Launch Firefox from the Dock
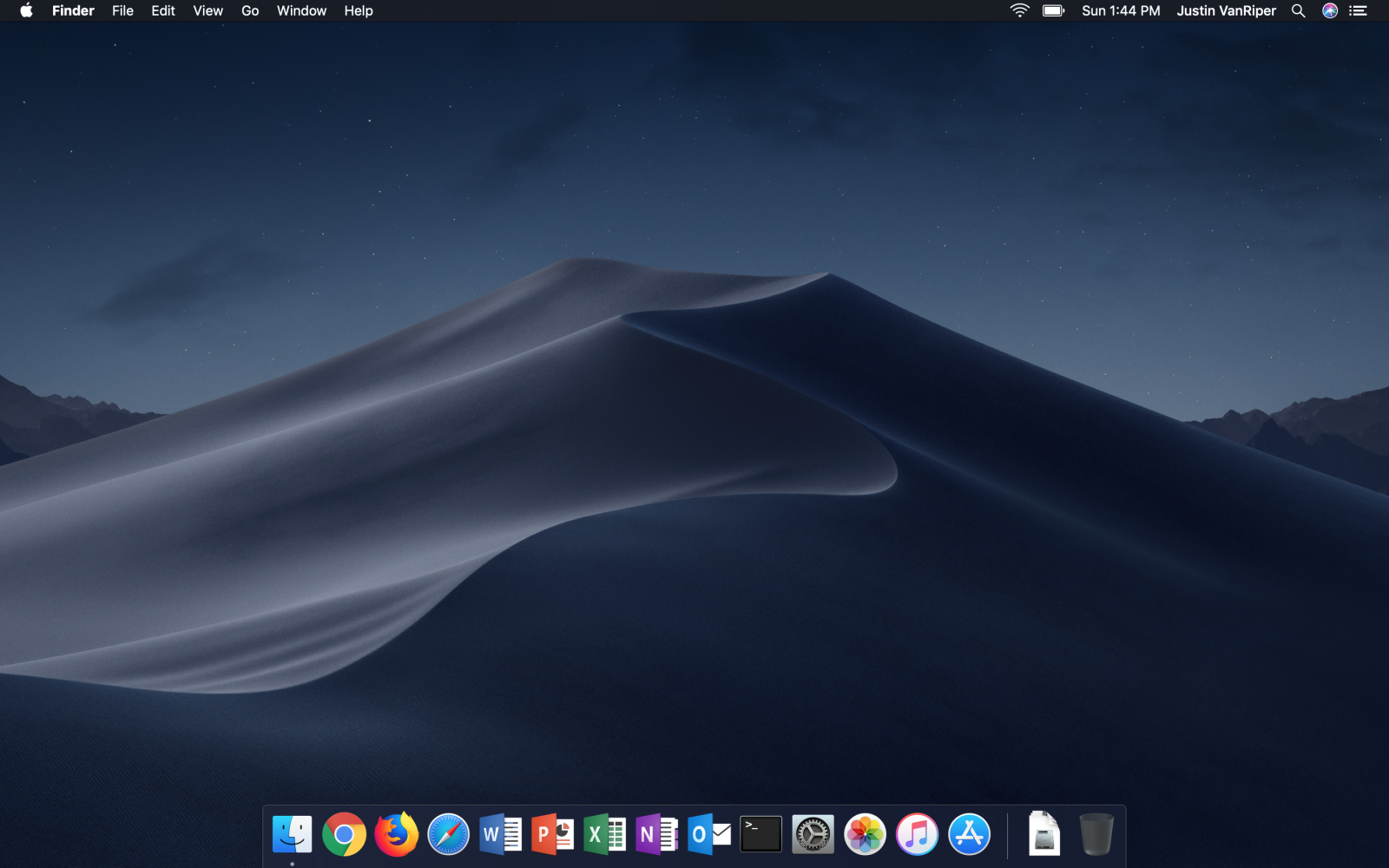 click(x=396, y=835)
